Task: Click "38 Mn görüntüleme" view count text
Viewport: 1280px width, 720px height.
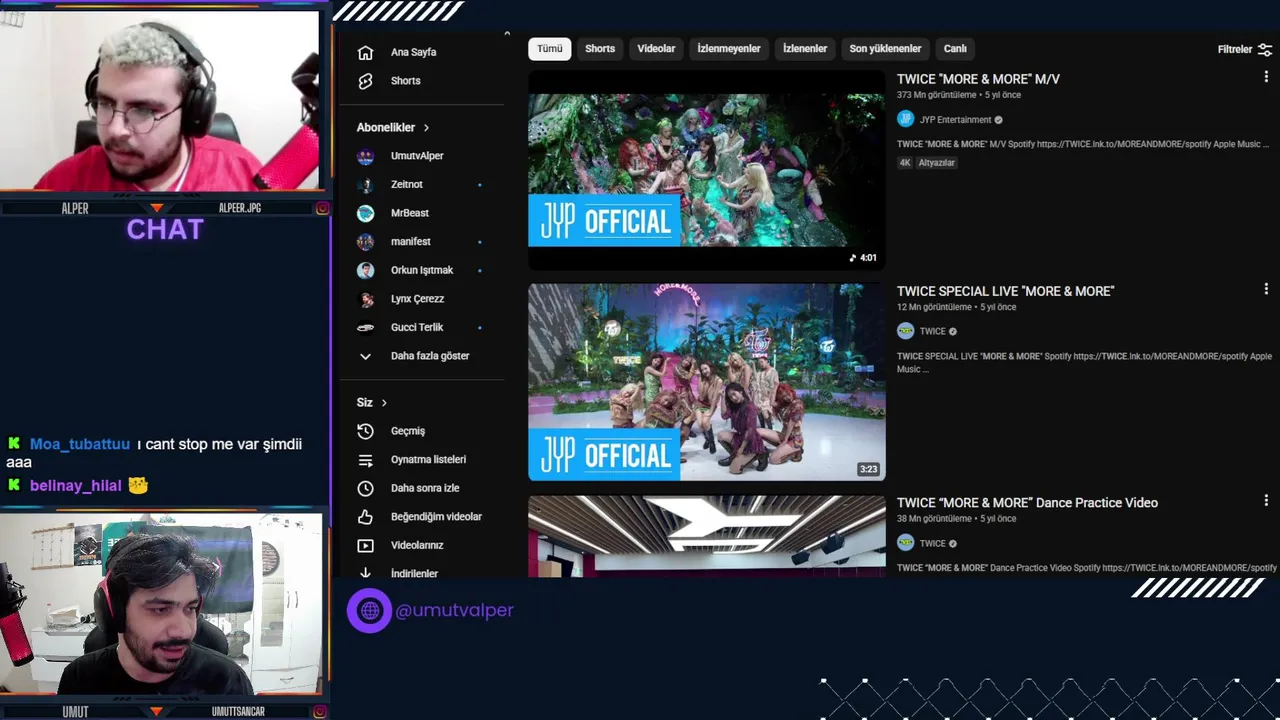Action: [x=934, y=519]
